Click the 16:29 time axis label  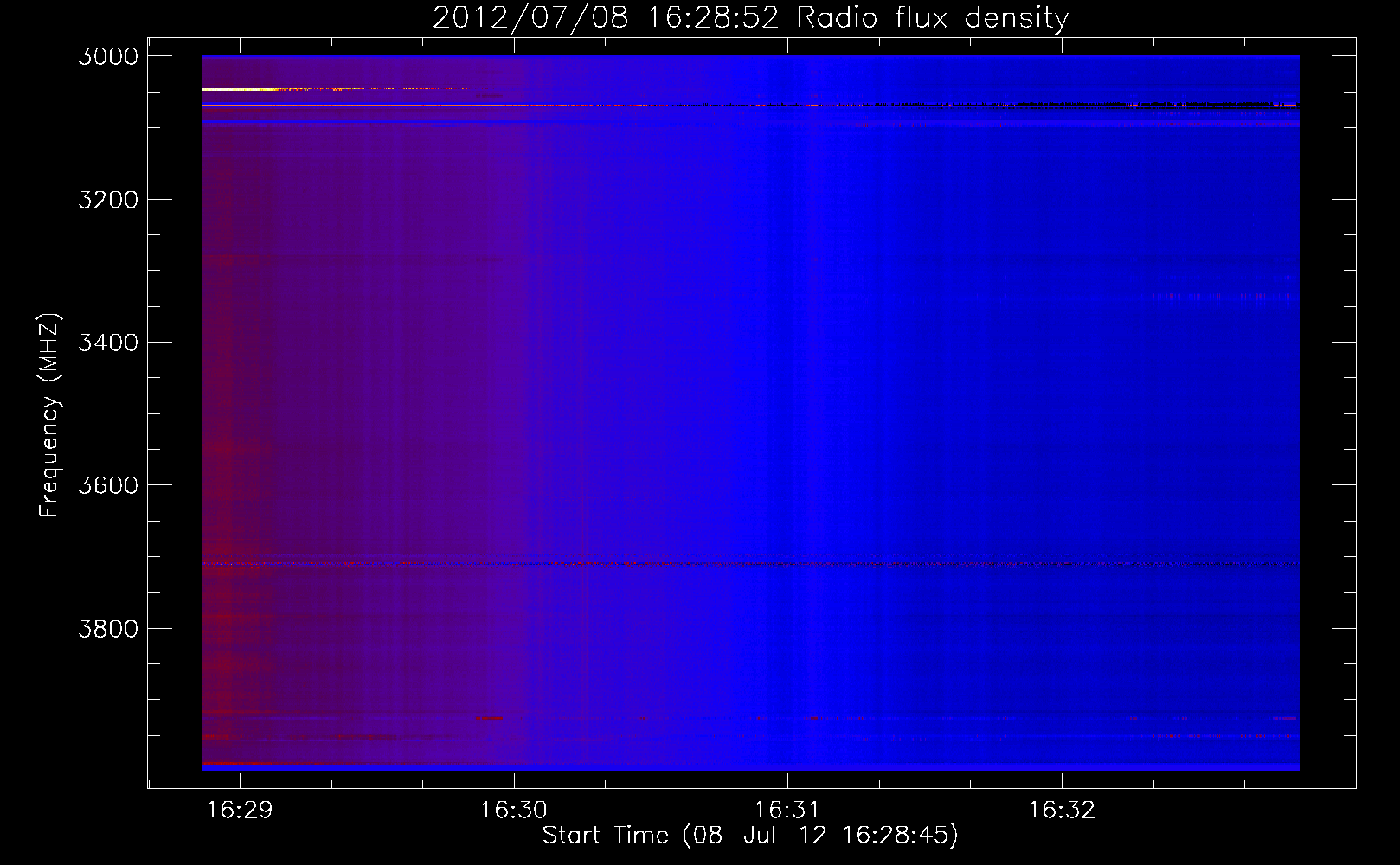pos(240,811)
